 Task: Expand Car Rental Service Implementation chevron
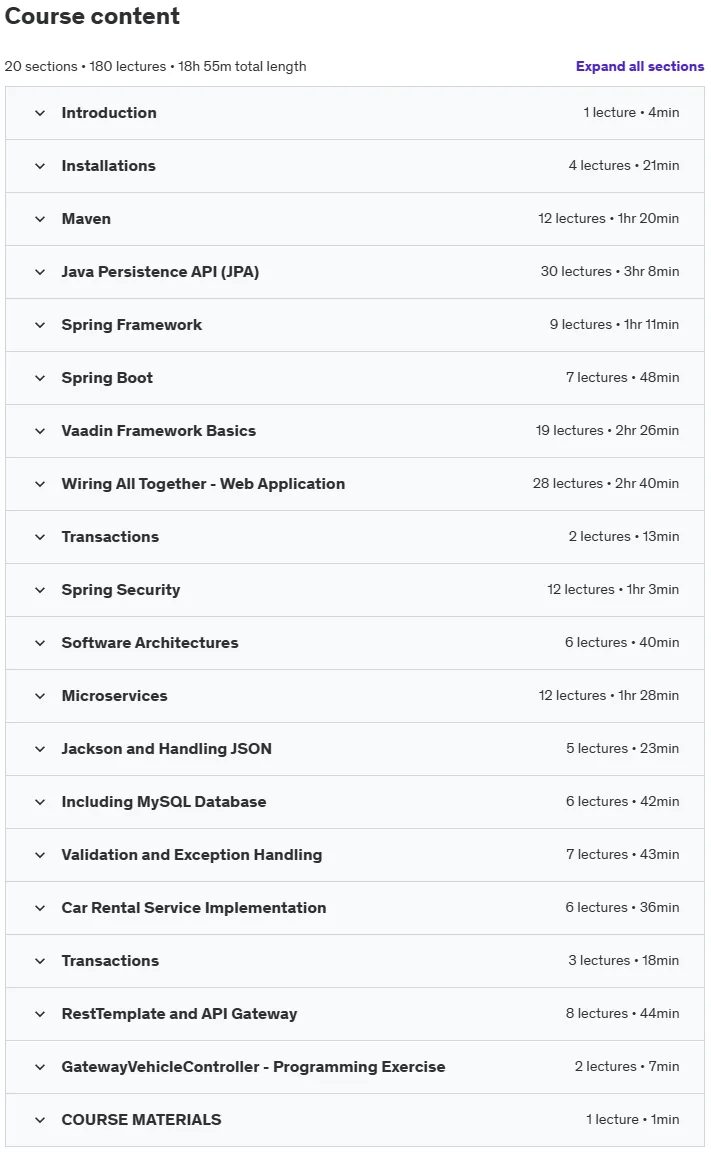click(x=40, y=908)
